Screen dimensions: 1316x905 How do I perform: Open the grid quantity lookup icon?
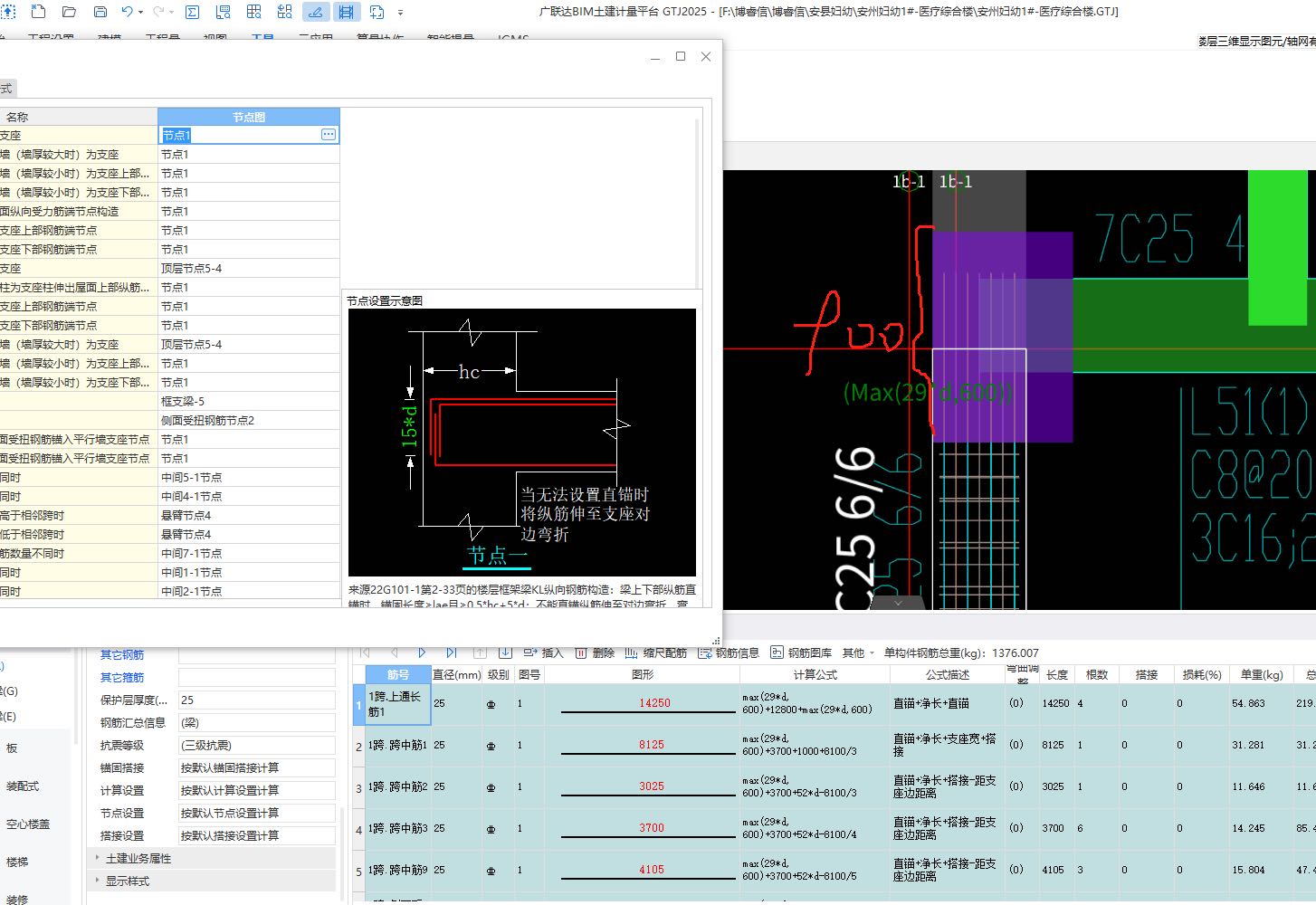(x=254, y=12)
